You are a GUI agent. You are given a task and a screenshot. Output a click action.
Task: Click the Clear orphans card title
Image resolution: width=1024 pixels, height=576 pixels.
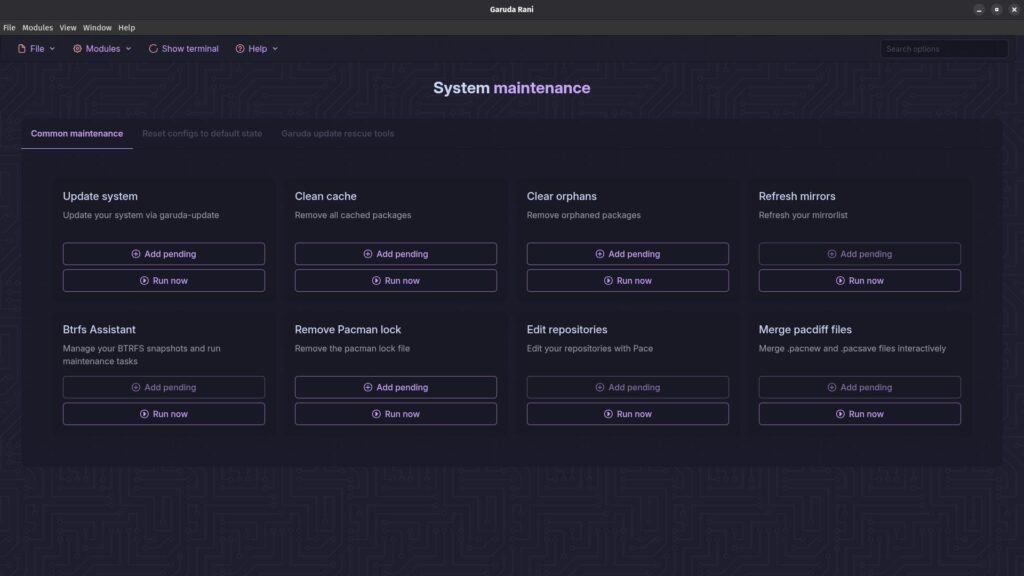click(562, 197)
